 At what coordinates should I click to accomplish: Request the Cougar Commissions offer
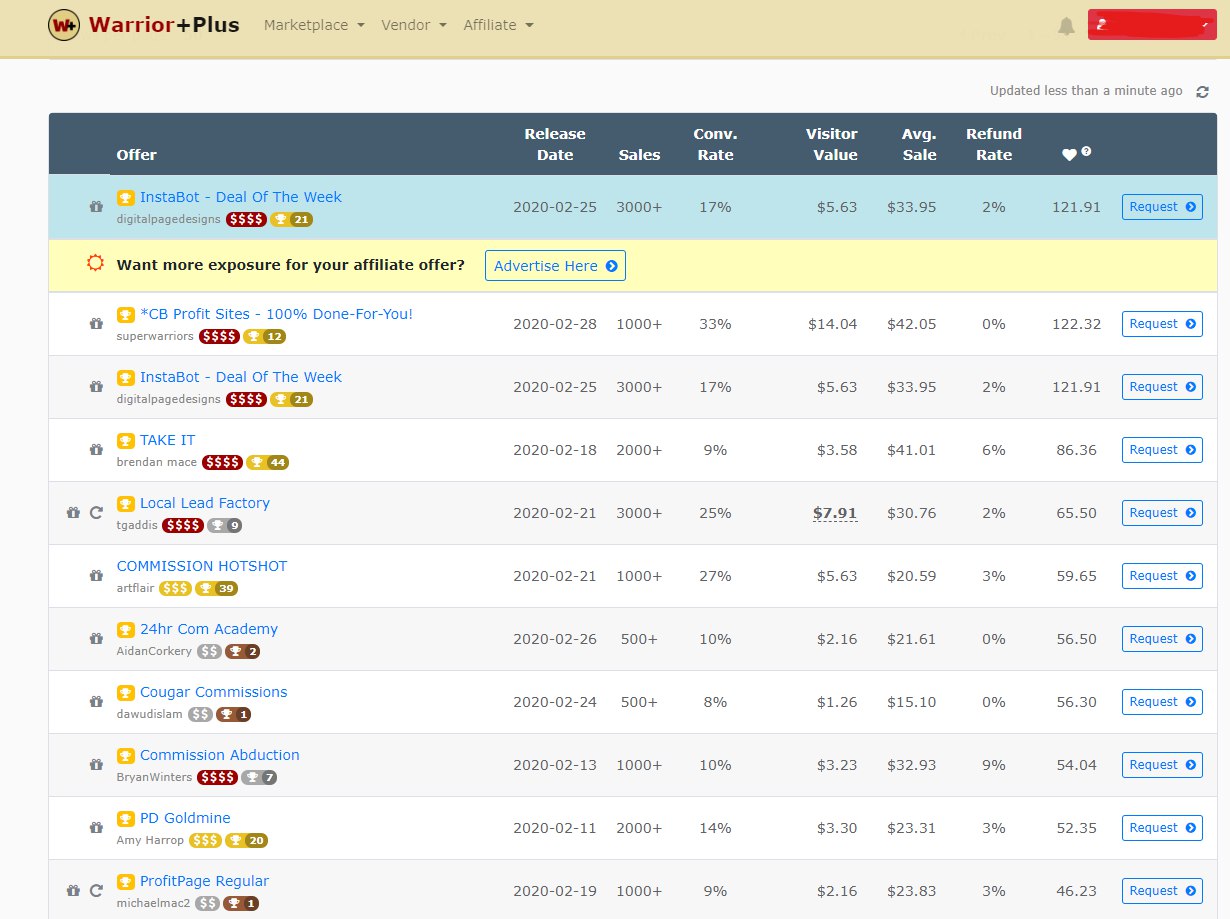(x=1162, y=702)
